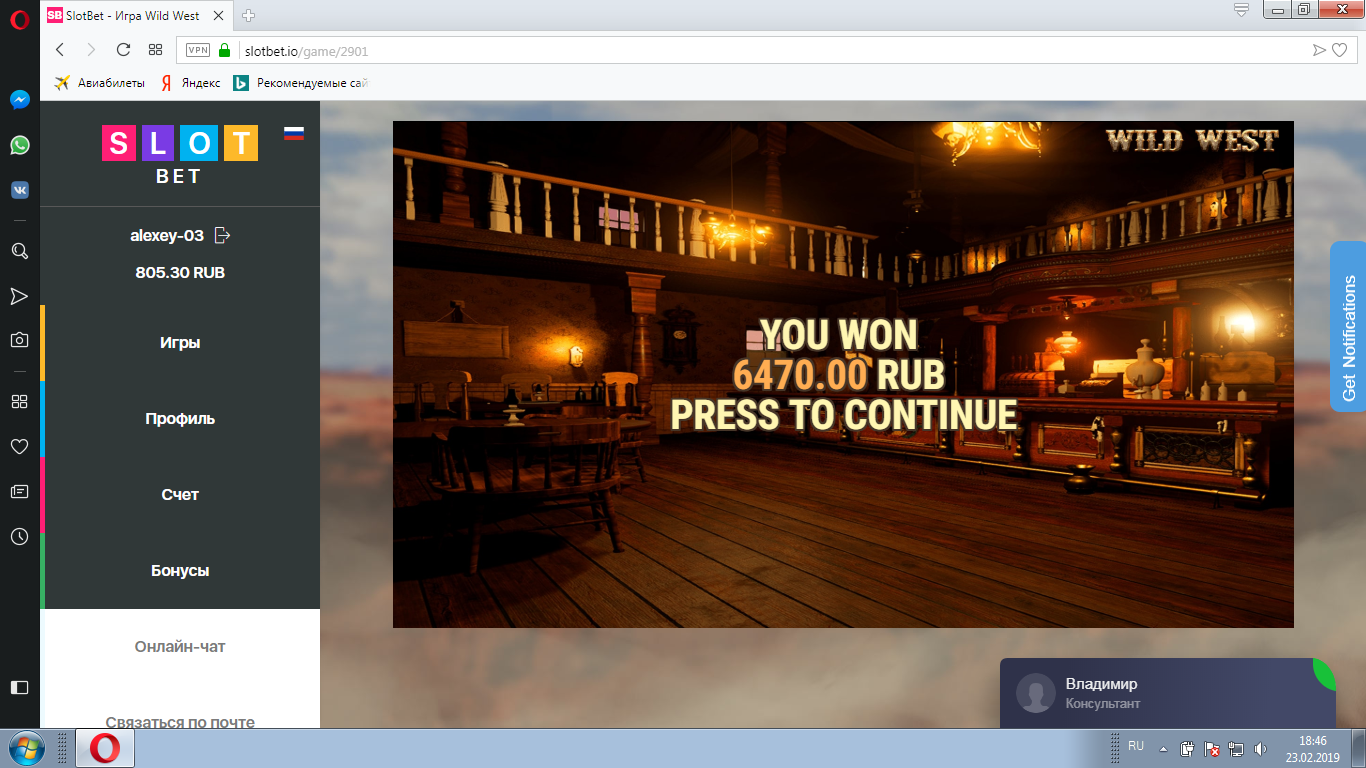Open WhatsApp in the Opera sidebar
1366x768 pixels.
point(19,146)
